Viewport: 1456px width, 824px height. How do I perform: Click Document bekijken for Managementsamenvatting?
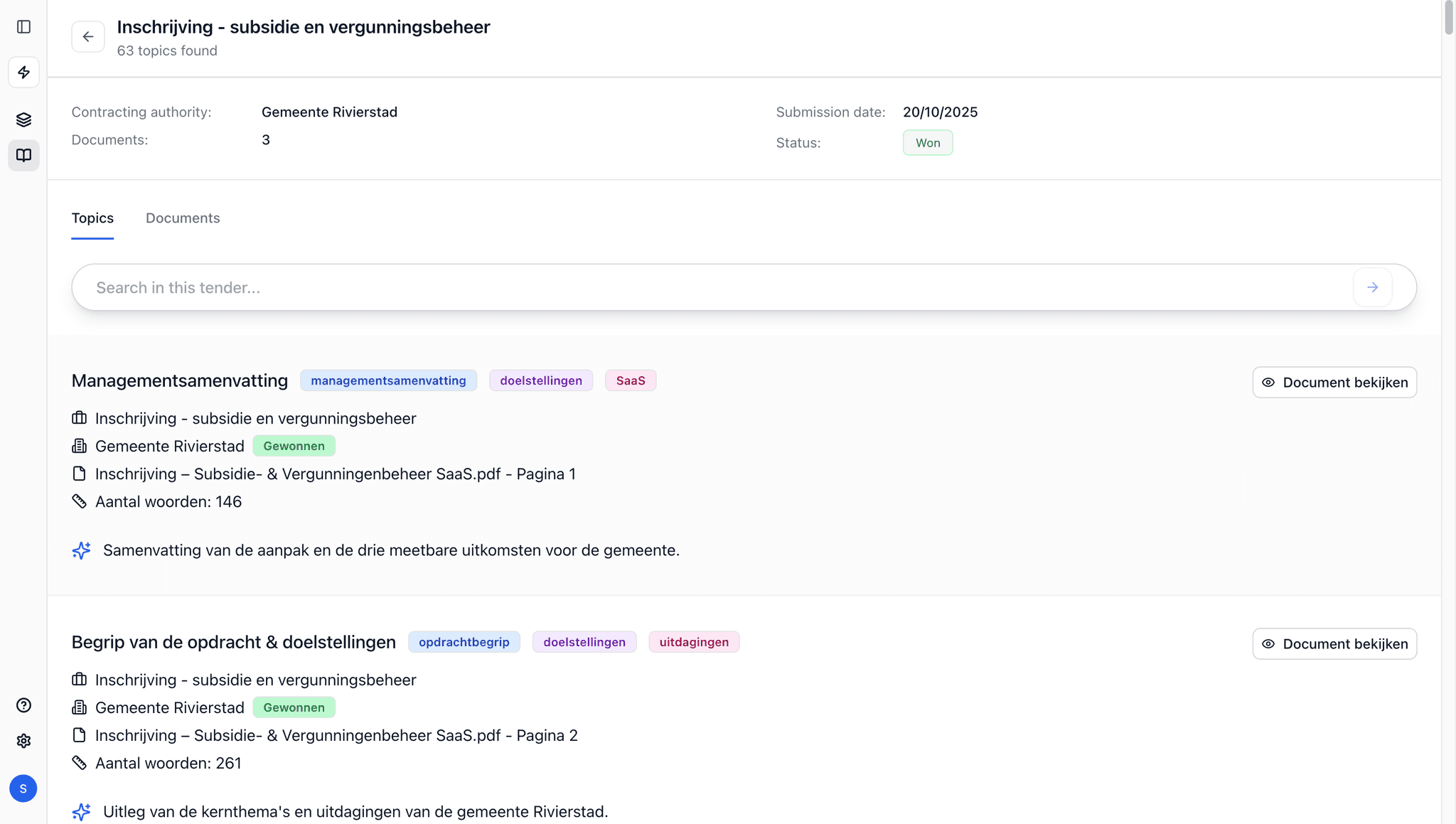(1334, 382)
